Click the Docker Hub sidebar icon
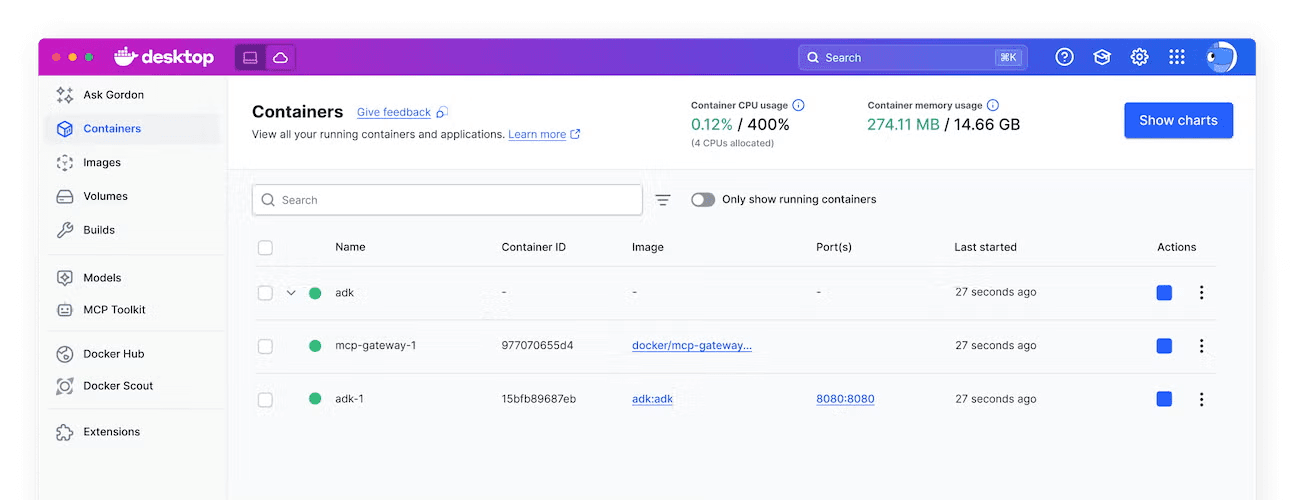Viewport: 1300px width, 500px height. click(65, 354)
